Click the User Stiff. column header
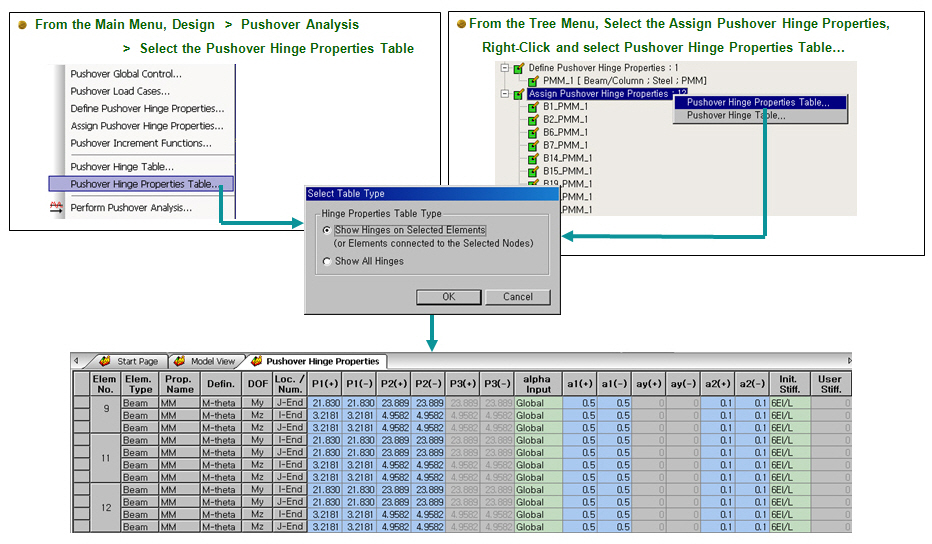The height and width of the screenshot is (544, 932). pos(830,384)
